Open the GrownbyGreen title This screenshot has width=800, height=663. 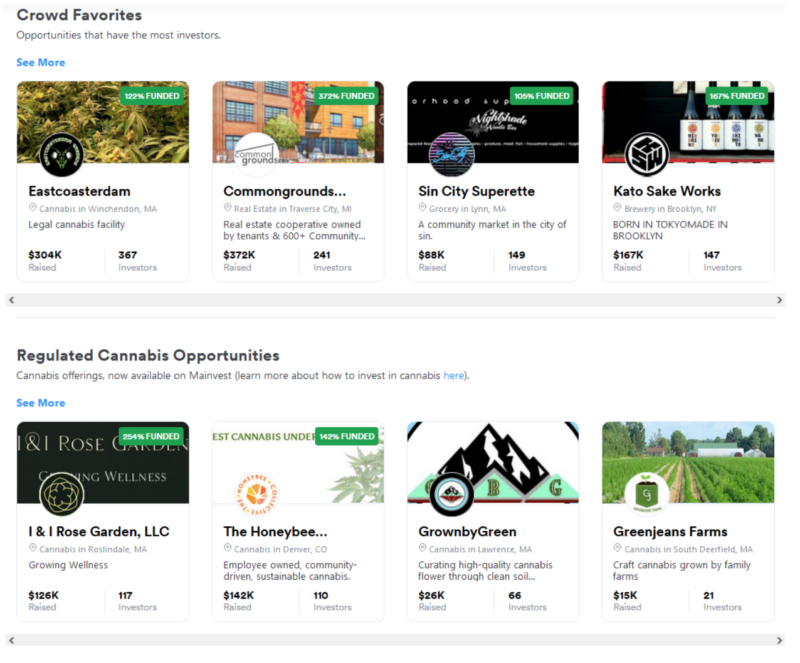click(x=467, y=532)
